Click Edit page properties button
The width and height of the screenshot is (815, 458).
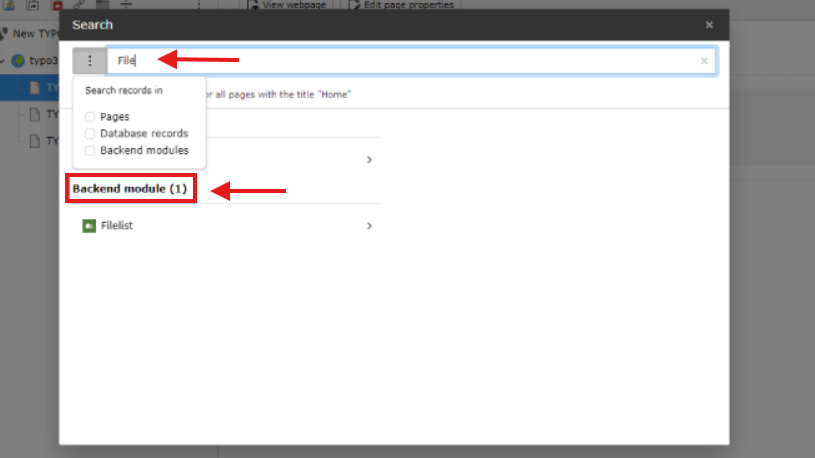[401, 5]
